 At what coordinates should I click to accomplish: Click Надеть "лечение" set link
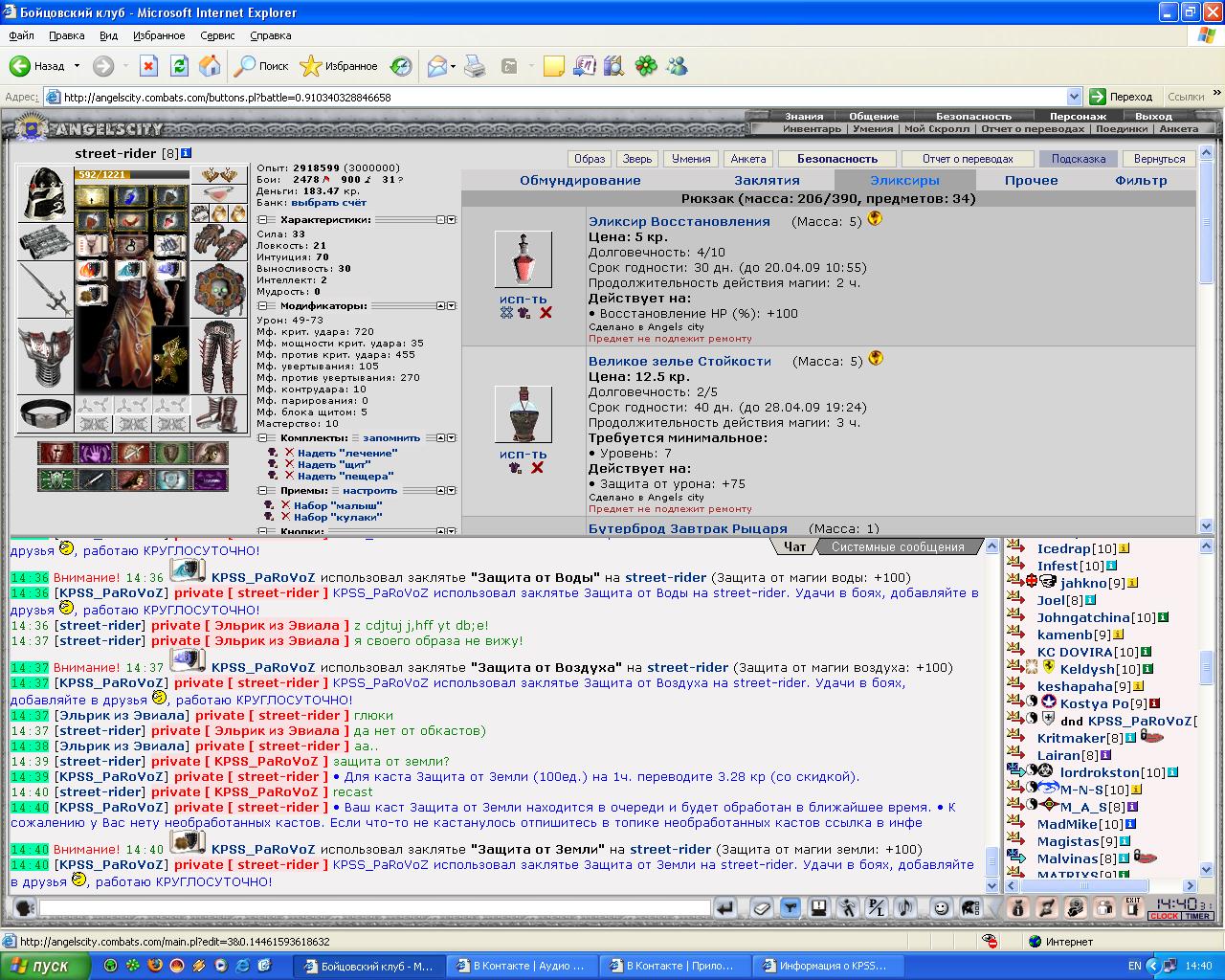(x=346, y=453)
